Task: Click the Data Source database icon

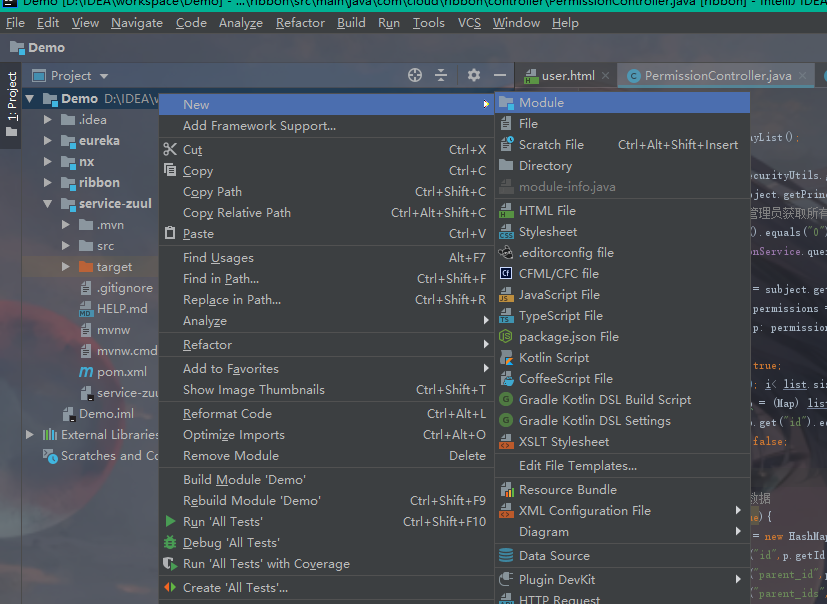Action: (506, 555)
